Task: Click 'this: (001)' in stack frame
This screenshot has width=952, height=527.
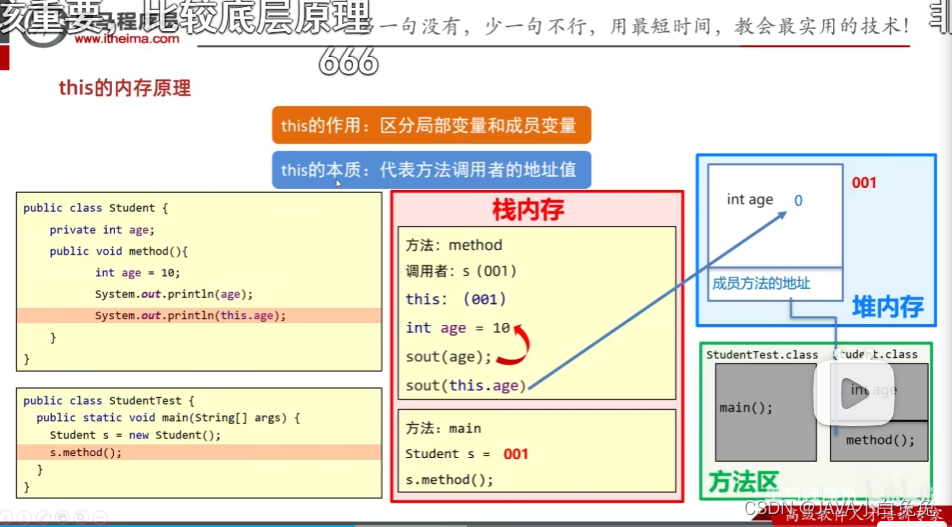Action: pos(456,299)
